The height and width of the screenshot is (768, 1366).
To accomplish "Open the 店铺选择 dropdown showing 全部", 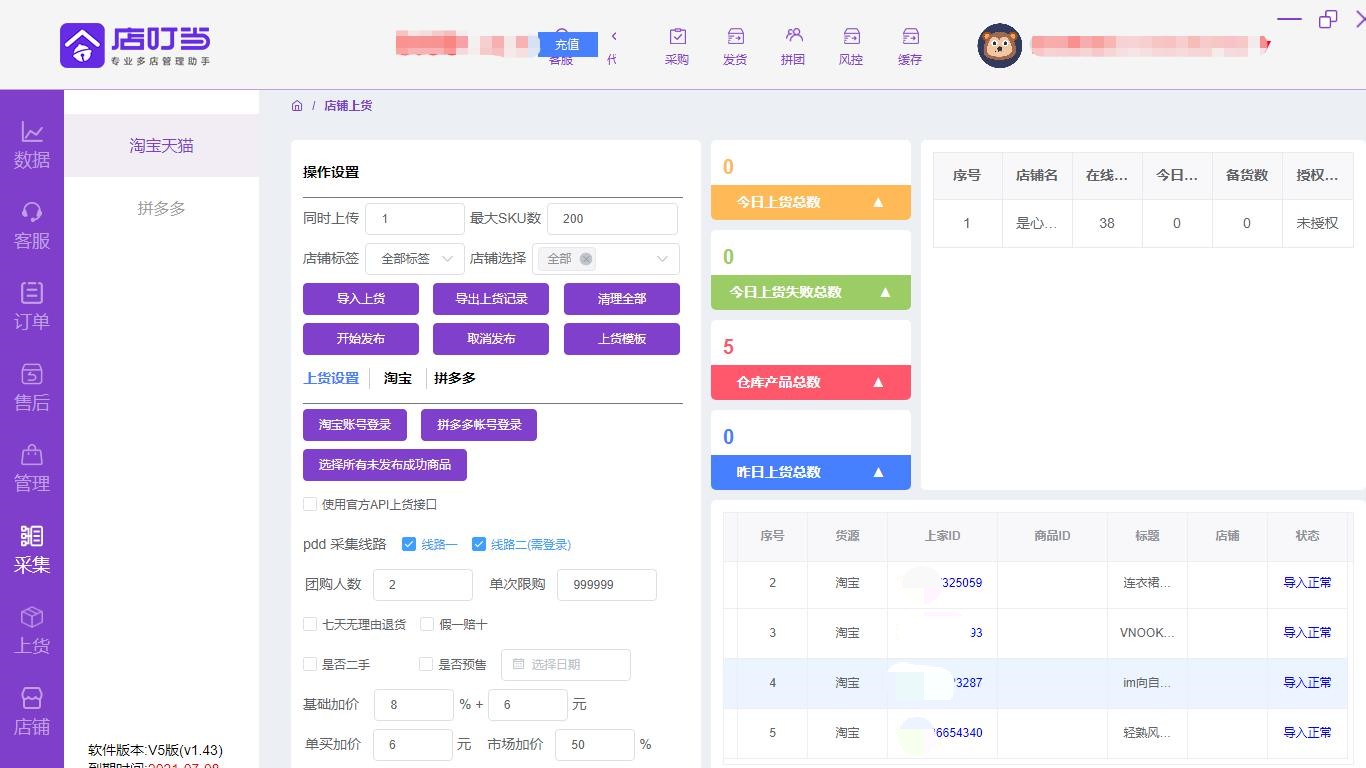I will pos(605,258).
